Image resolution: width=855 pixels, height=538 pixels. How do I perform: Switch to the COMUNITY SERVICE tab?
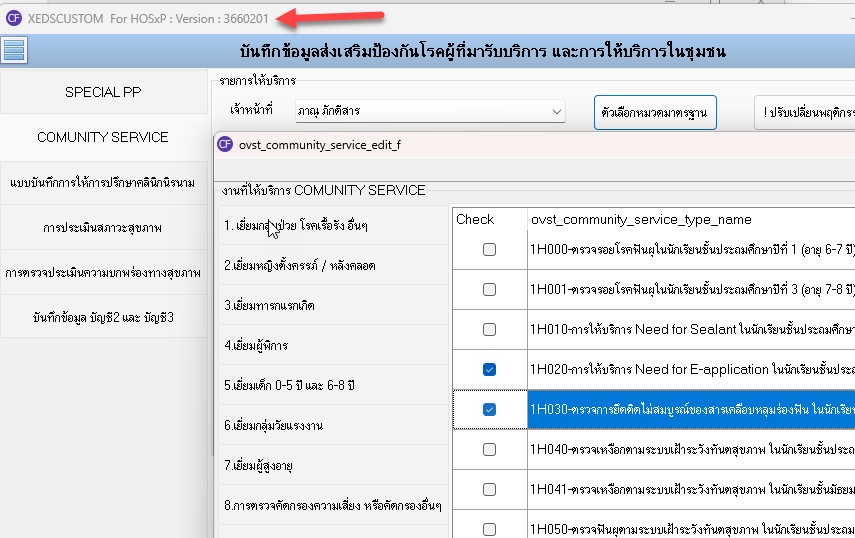(x=103, y=137)
